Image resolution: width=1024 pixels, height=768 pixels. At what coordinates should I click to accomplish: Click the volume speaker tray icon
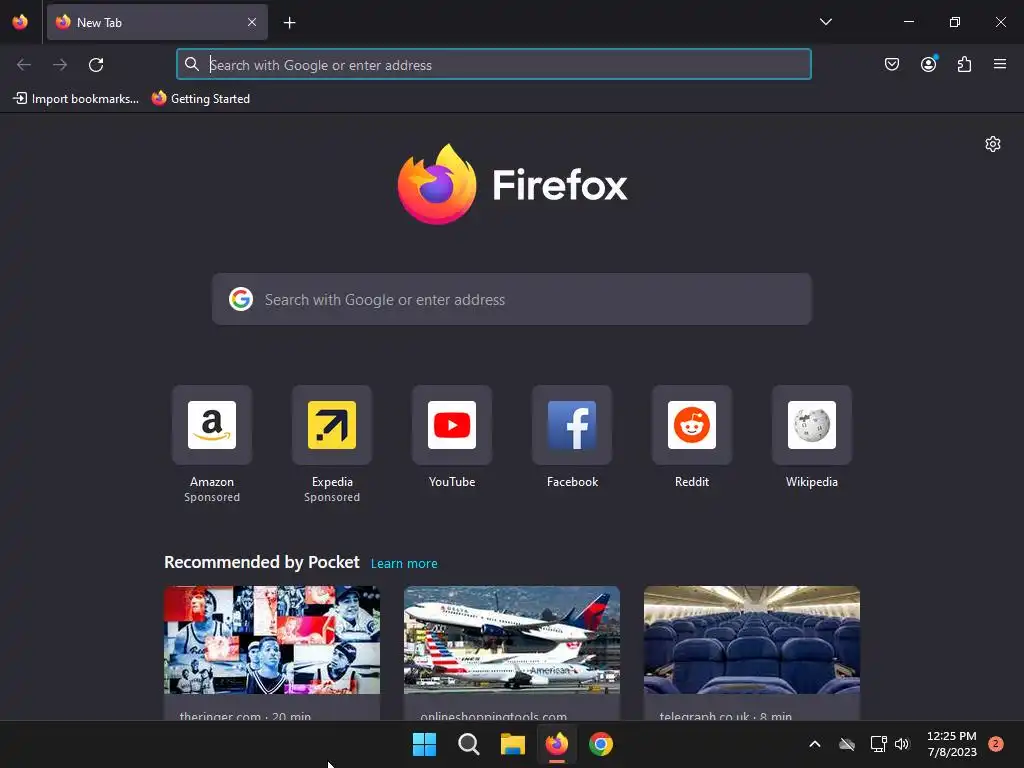click(x=902, y=744)
